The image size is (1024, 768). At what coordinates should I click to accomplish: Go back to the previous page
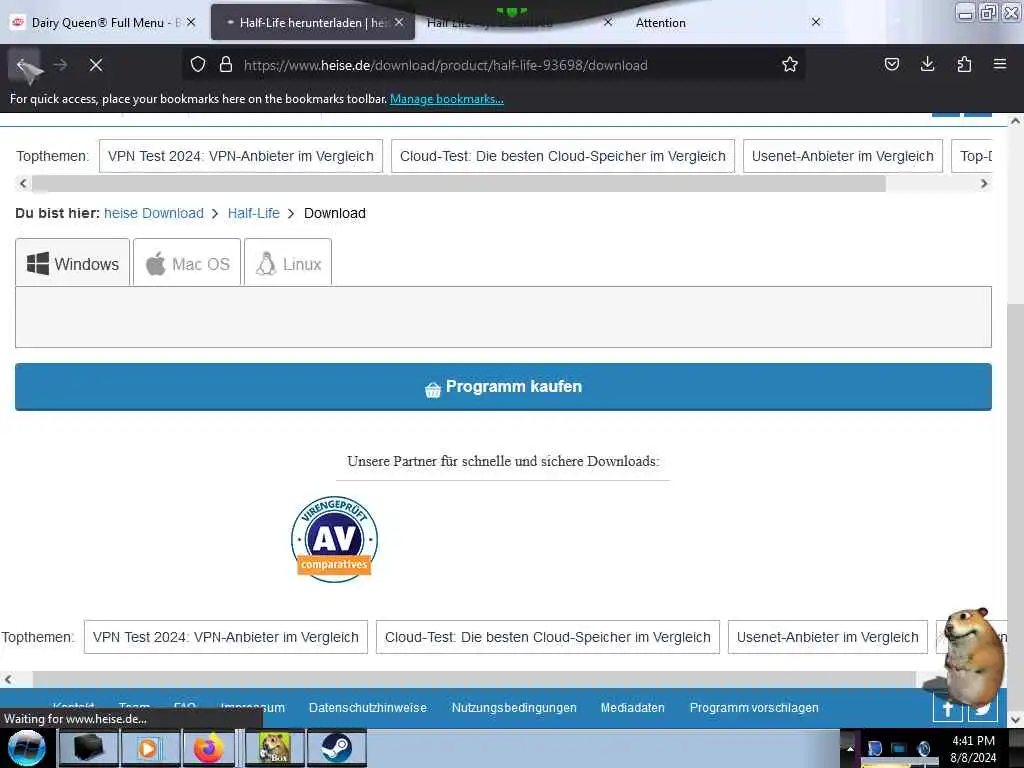pyautogui.click(x=24, y=65)
